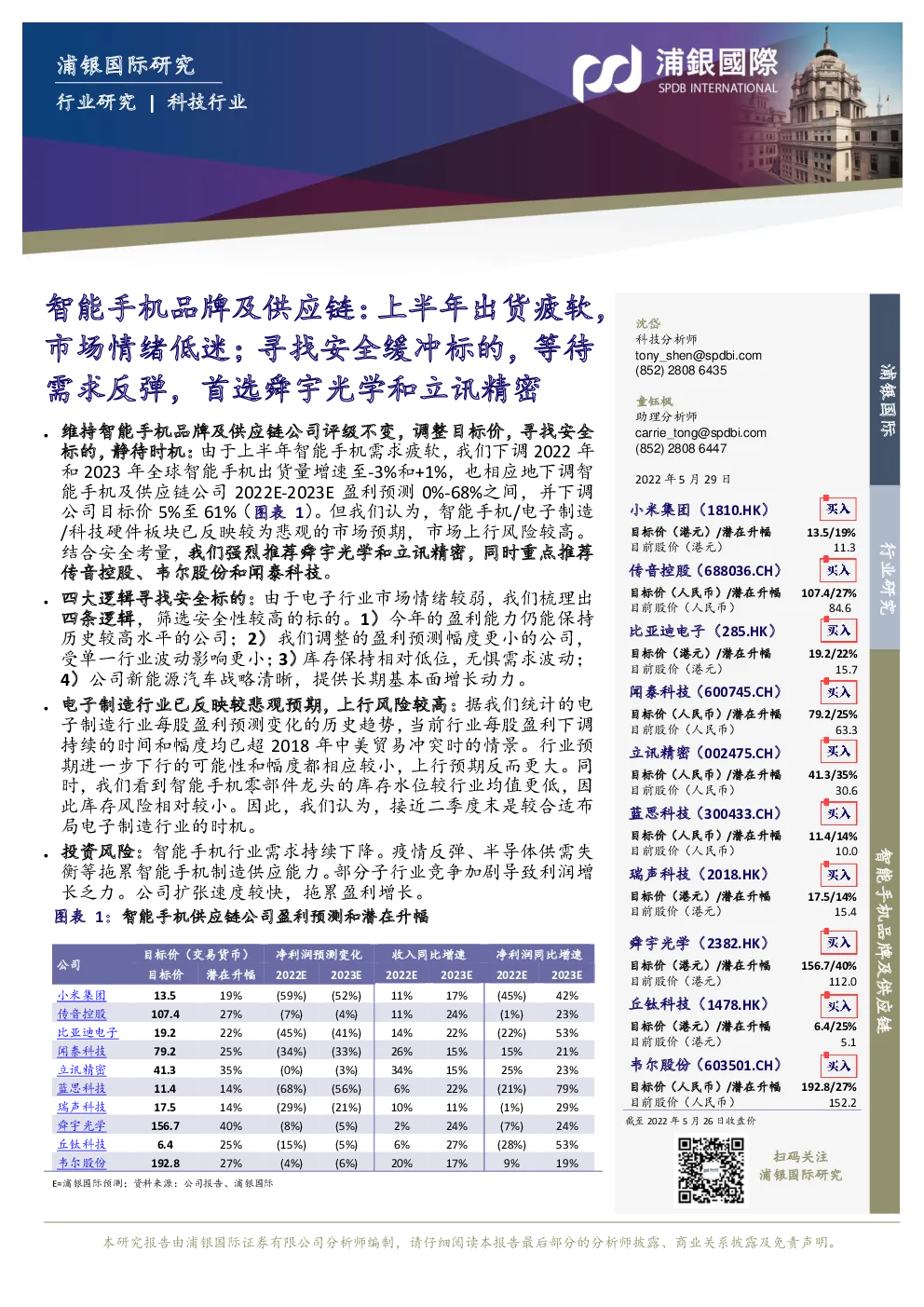
Task: Click the 净利润预测变化 column header in the table
Action: click(x=319, y=955)
